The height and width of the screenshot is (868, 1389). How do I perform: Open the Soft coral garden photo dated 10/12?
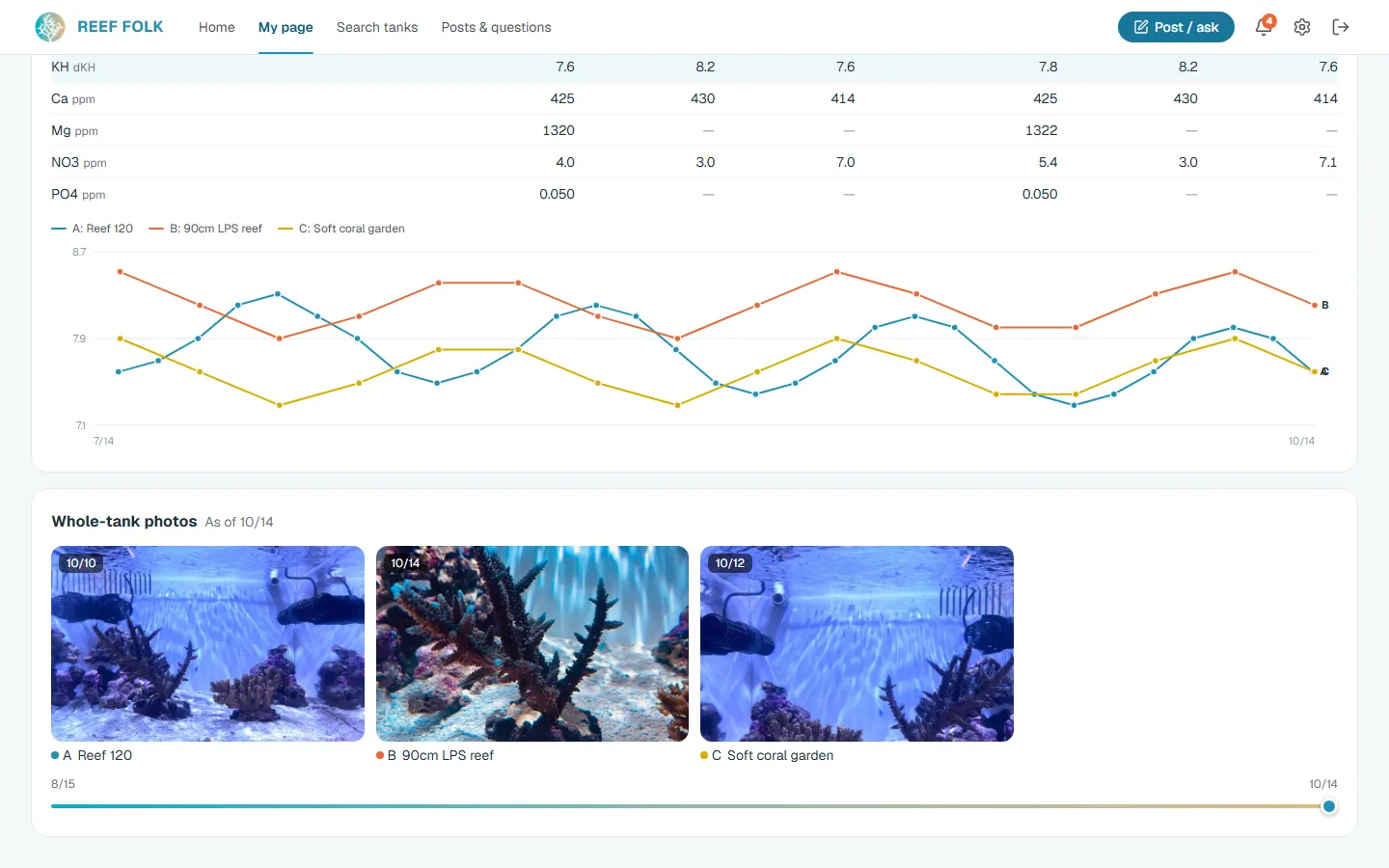[857, 643]
